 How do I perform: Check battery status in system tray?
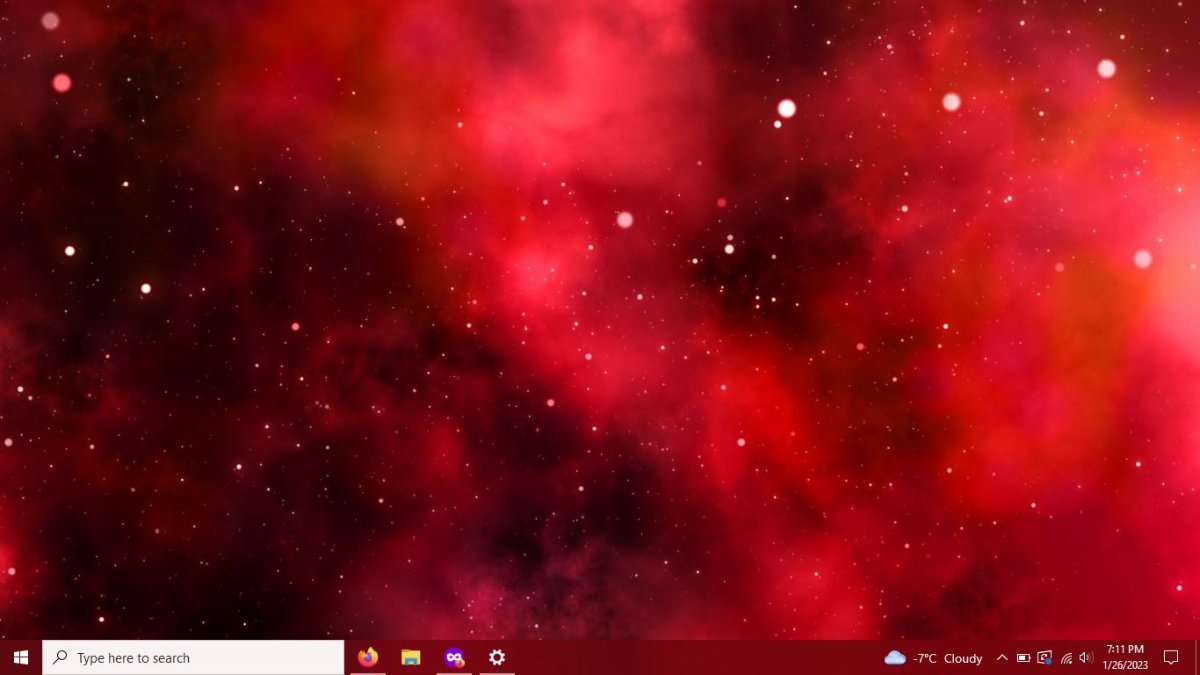click(x=1023, y=658)
